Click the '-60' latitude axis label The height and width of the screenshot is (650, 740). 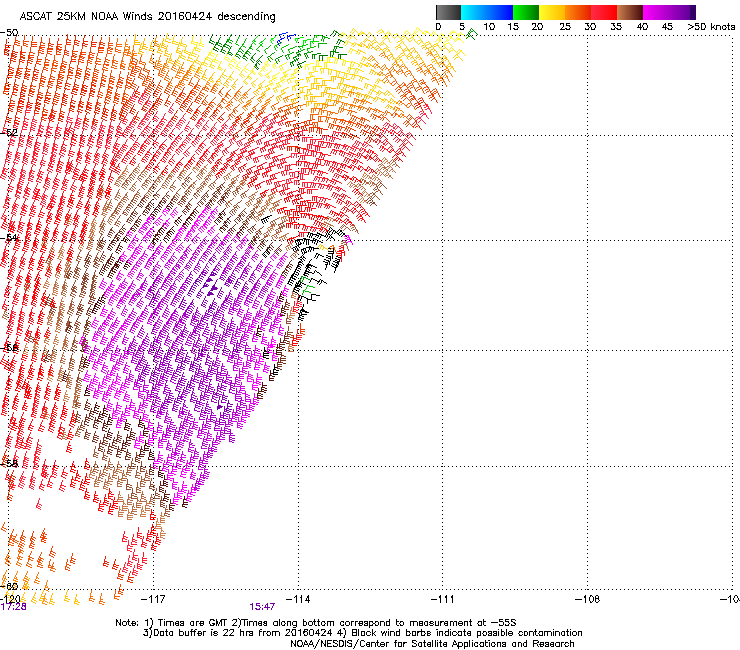click(9, 586)
